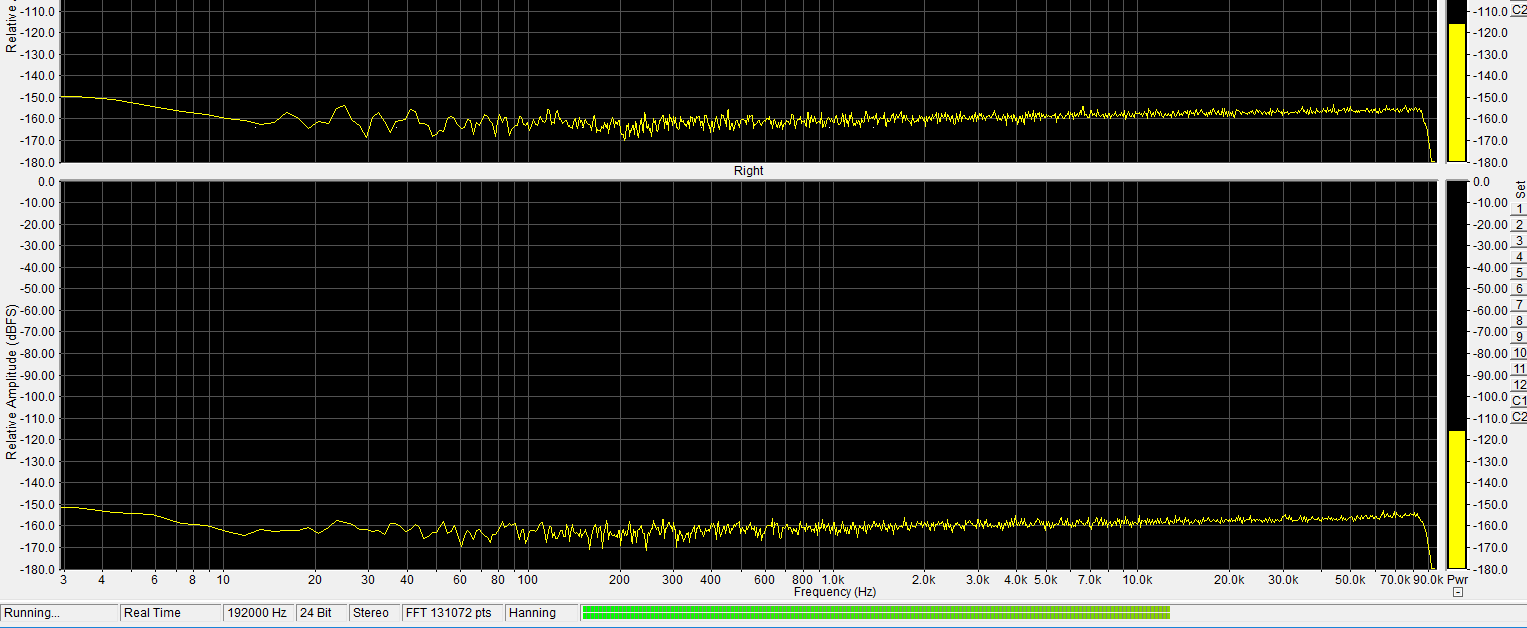Collapse the Pwr meter with the minus icon
The width and height of the screenshot is (1527, 628).
(x=1457, y=593)
